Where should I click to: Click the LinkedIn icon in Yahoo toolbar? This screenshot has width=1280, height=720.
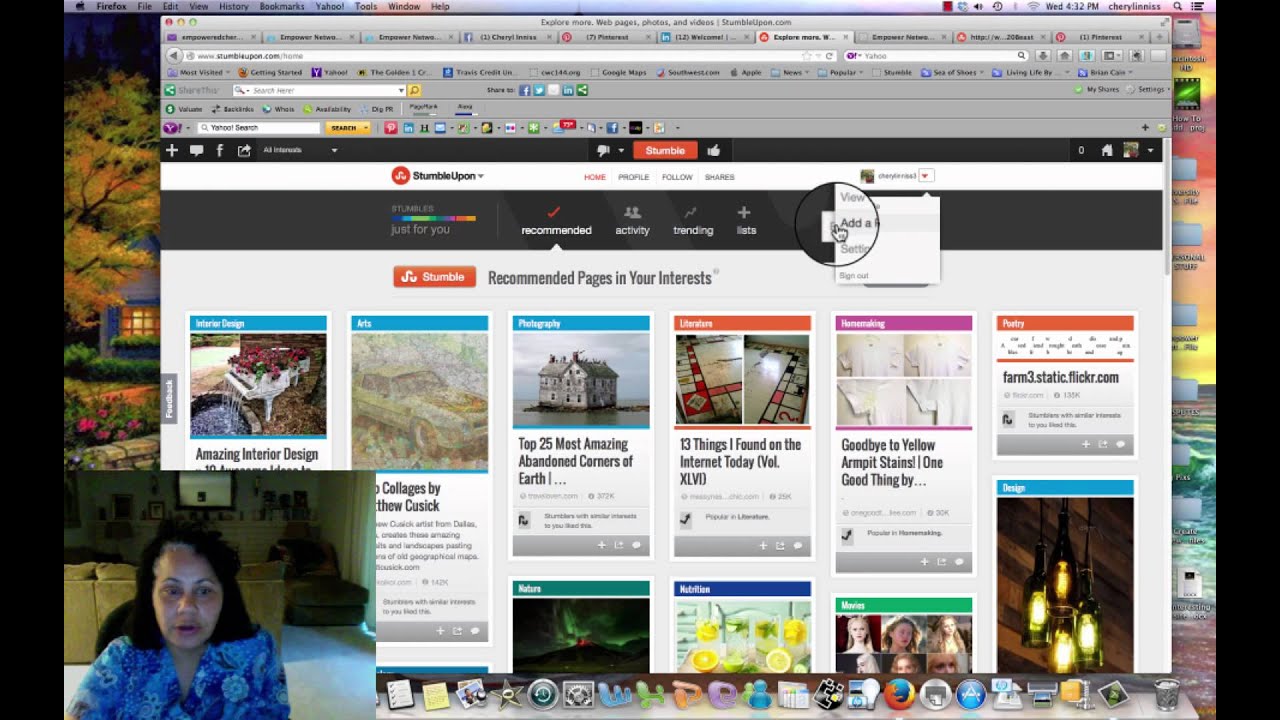click(x=408, y=128)
